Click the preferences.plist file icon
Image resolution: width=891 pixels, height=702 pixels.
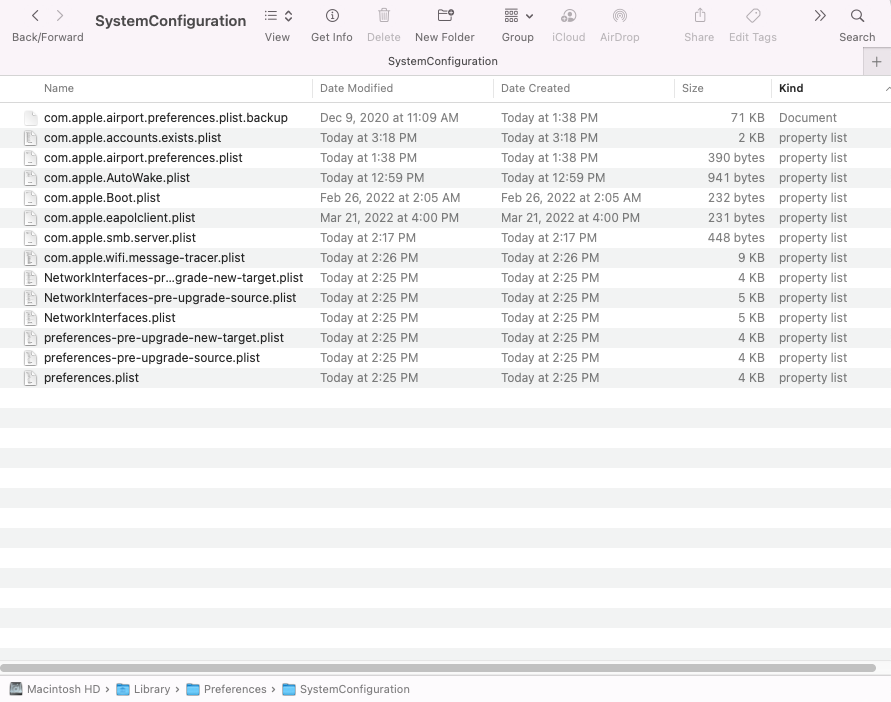pos(31,377)
